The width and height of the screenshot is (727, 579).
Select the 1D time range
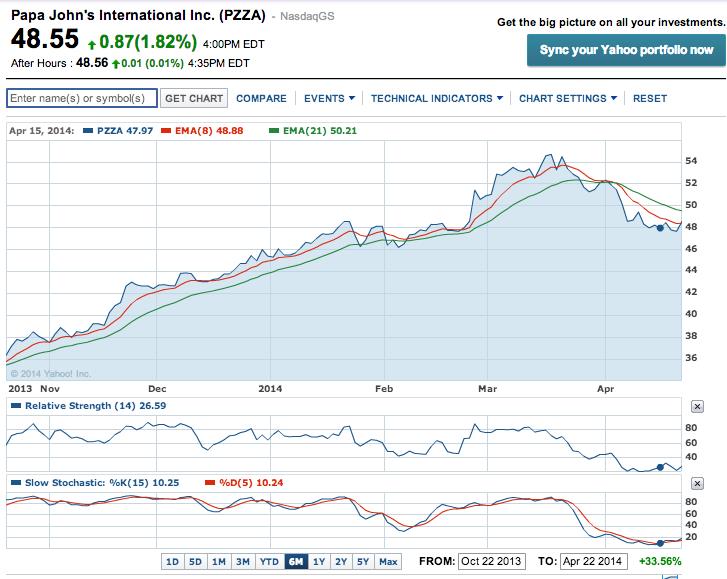172,561
